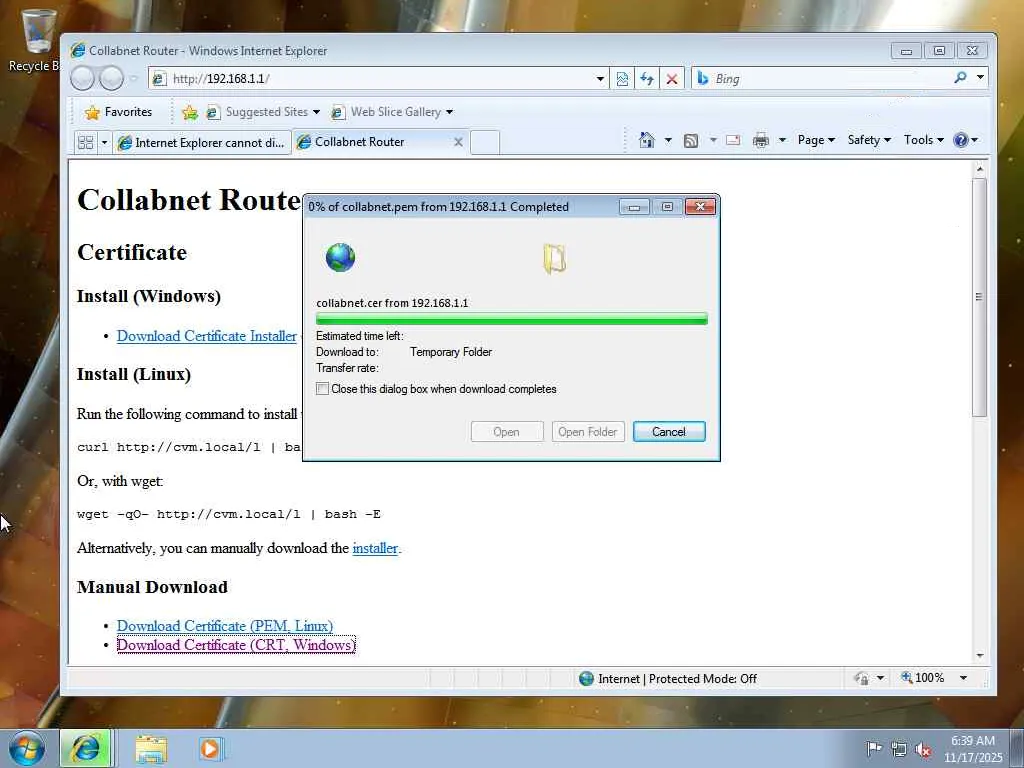Click the status bar security lock icon
This screenshot has height=768, width=1024.
[862, 679]
